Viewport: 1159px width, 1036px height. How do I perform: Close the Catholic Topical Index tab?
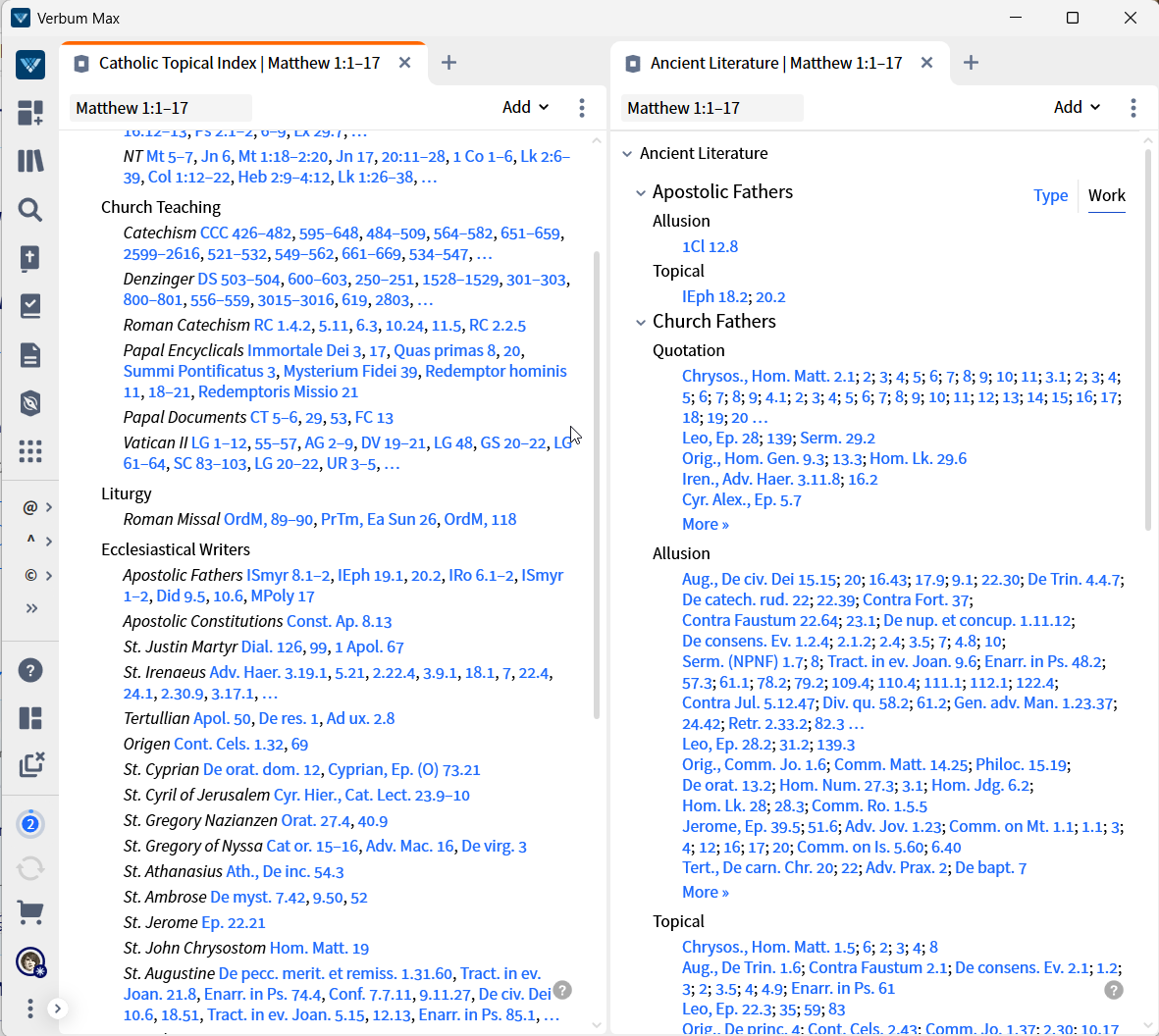pos(404,63)
